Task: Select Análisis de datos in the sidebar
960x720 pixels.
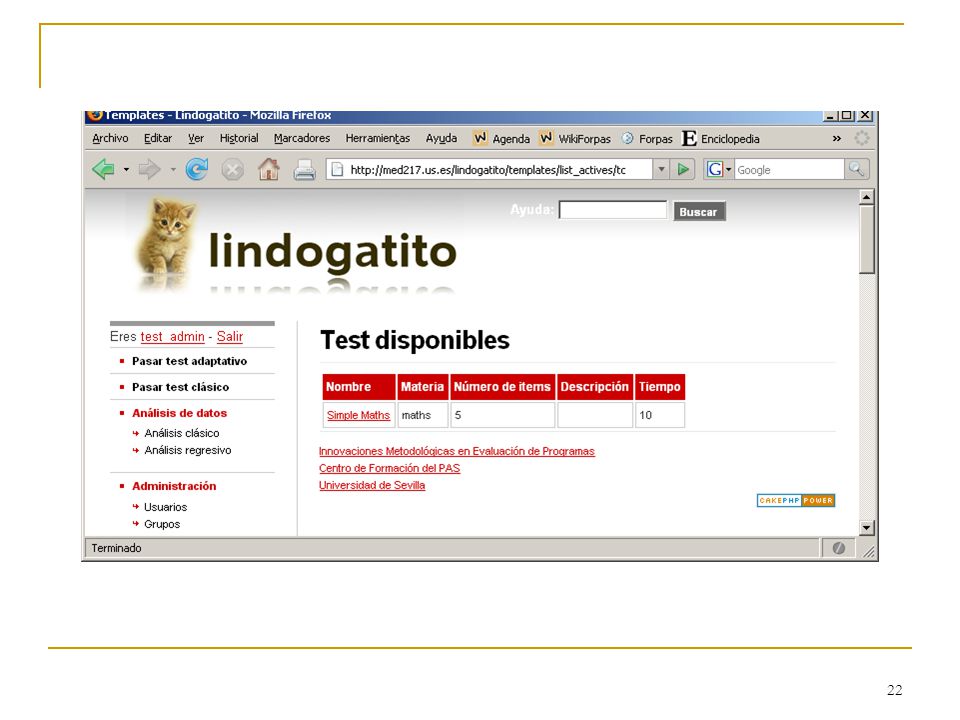Action: (179, 413)
